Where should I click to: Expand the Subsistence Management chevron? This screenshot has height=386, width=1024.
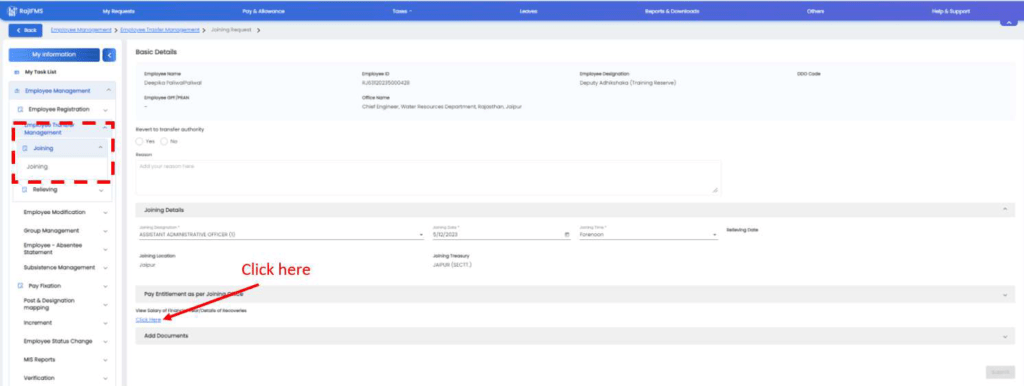click(x=105, y=268)
